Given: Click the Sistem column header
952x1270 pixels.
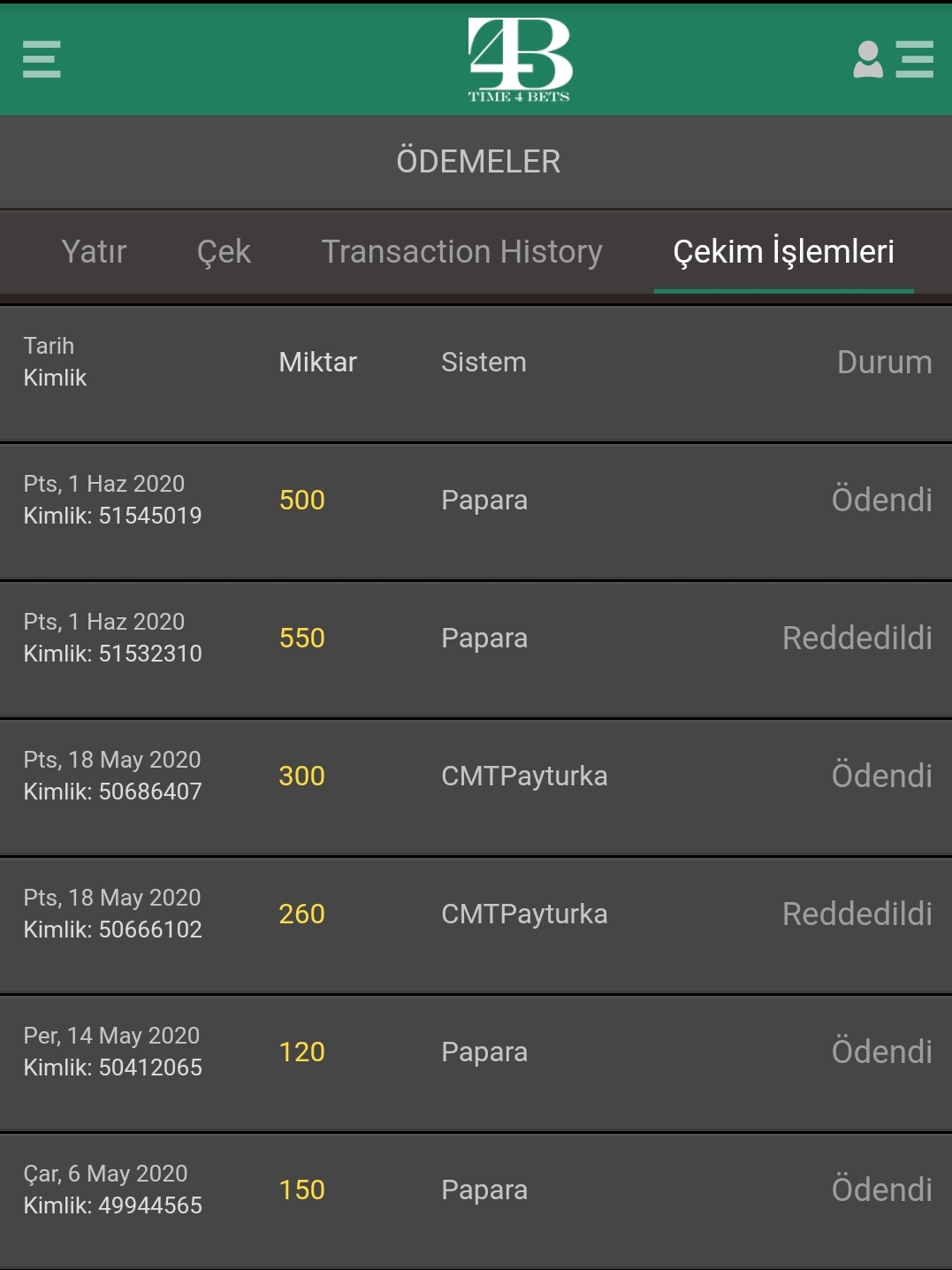Looking at the screenshot, I should coord(484,363).
